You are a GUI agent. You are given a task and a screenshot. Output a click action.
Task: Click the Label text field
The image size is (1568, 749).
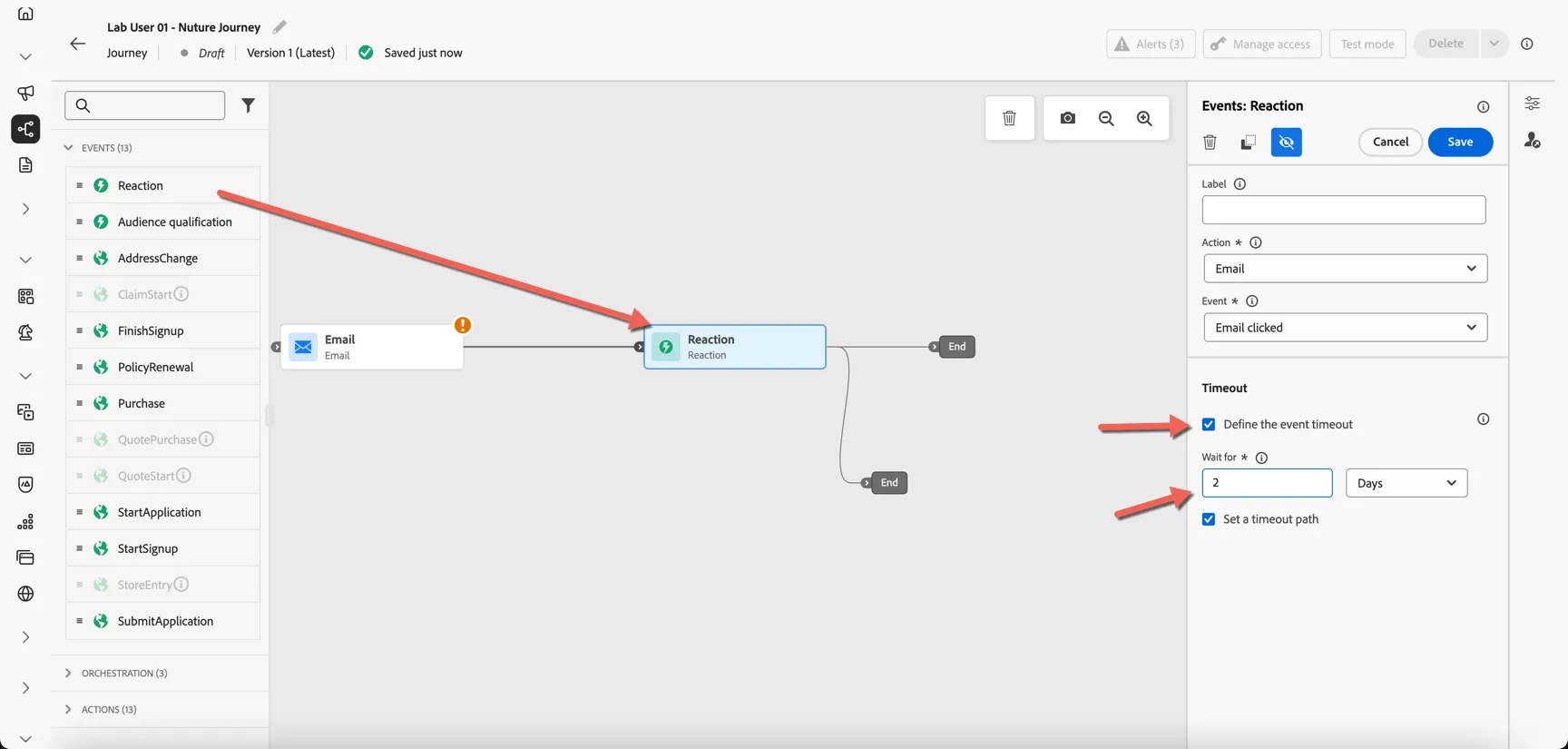click(1344, 210)
